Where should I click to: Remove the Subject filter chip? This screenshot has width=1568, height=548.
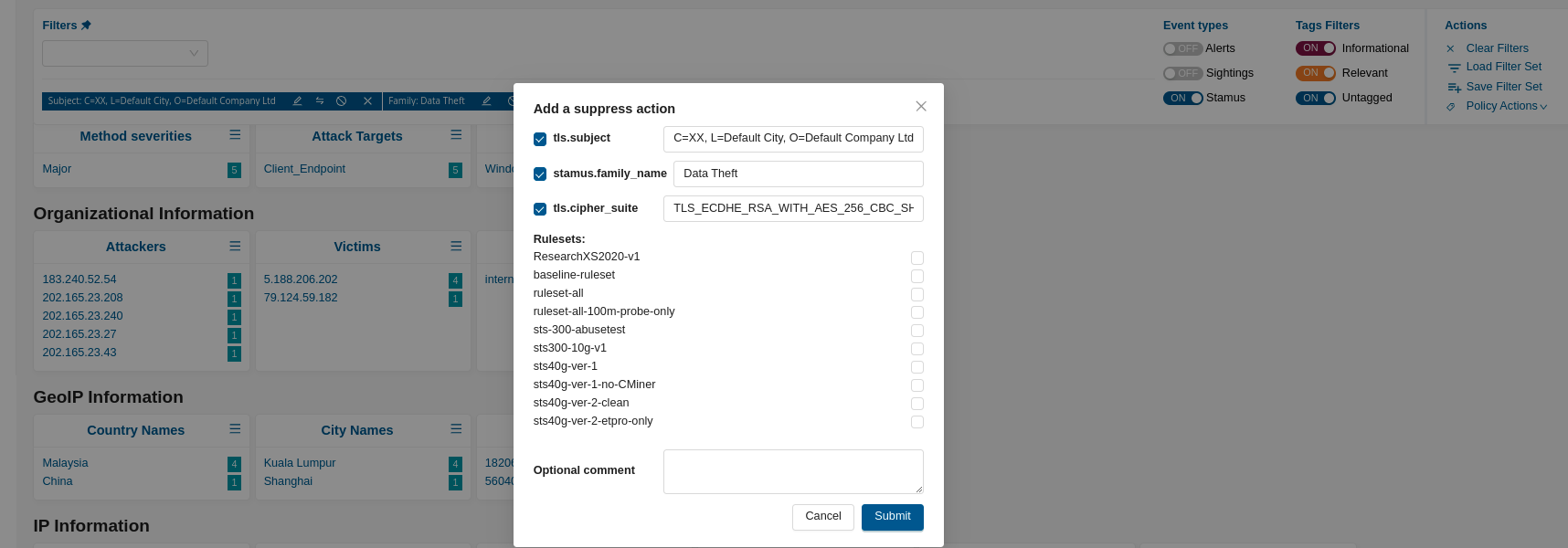click(x=367, y=101)
